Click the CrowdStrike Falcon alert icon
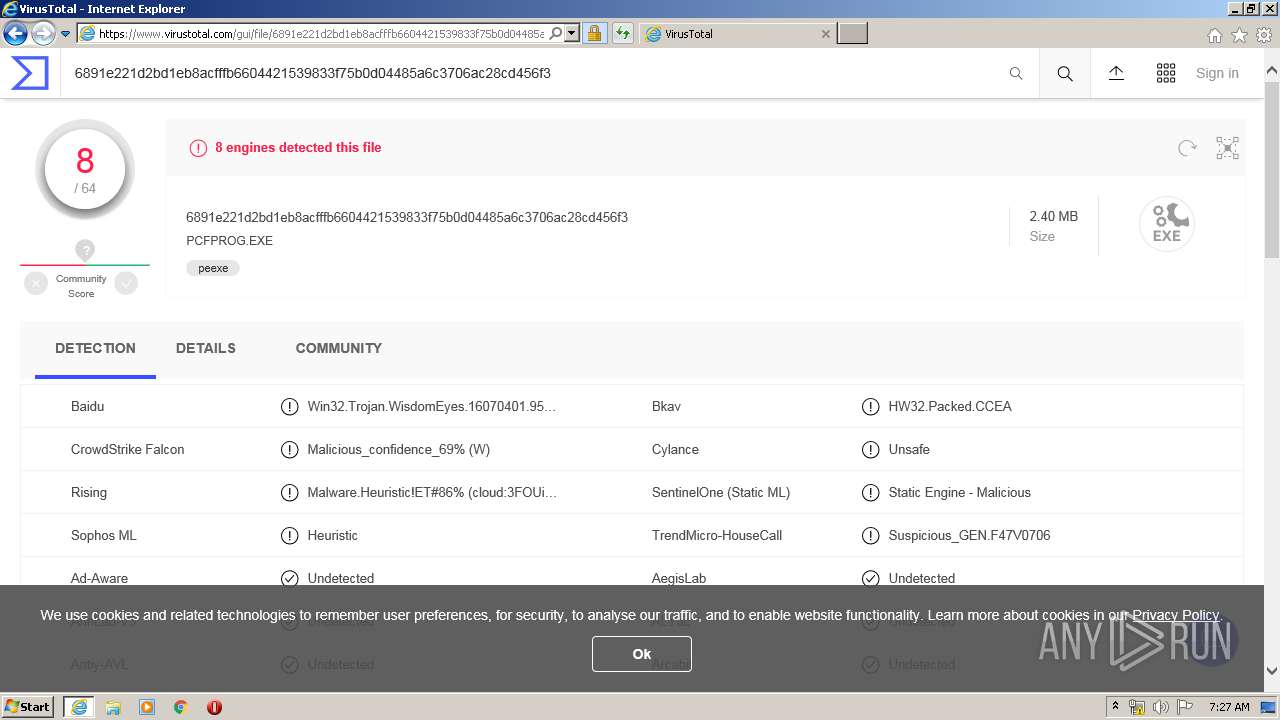The image size is (1280, 720). pos(290,449)
